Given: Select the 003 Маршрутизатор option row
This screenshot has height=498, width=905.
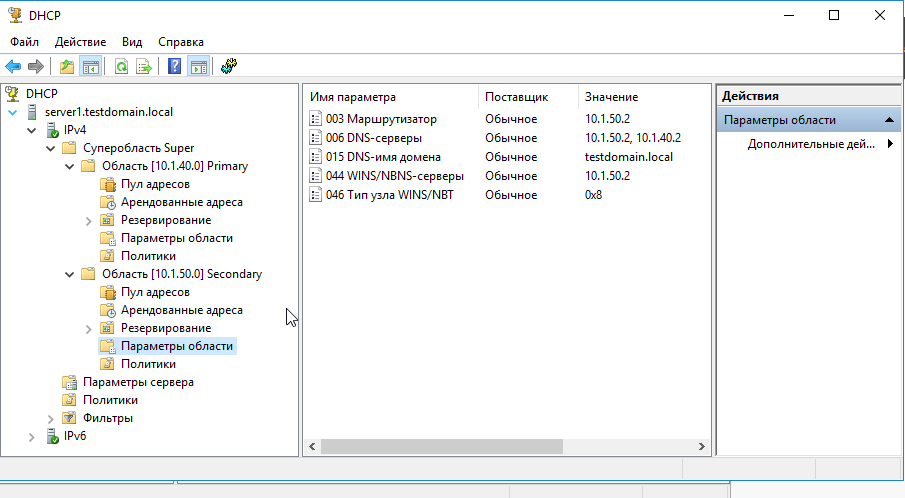Looking at the screenshot, I should [381, 119].
